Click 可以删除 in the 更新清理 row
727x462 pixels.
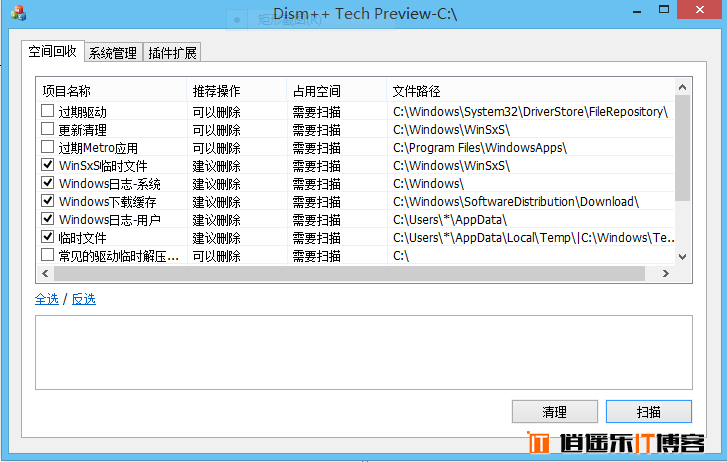pyautogui.click(x=217, y=130)
